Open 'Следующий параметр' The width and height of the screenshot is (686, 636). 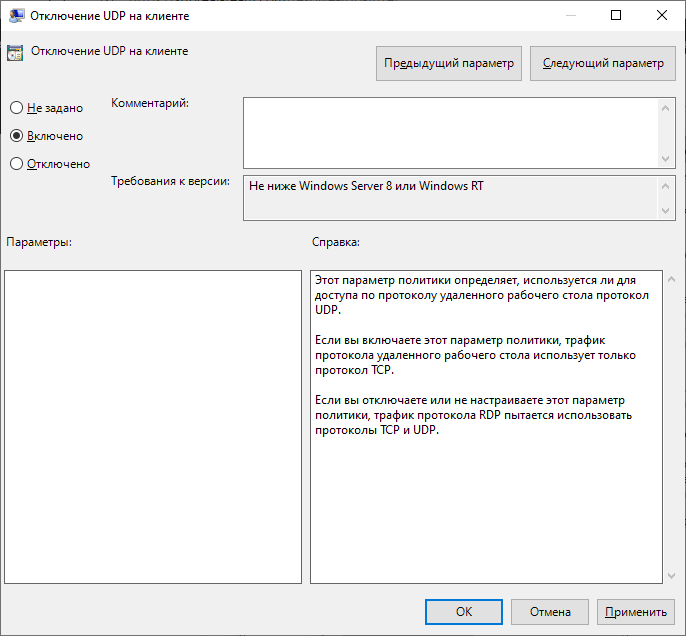(602, 63)
